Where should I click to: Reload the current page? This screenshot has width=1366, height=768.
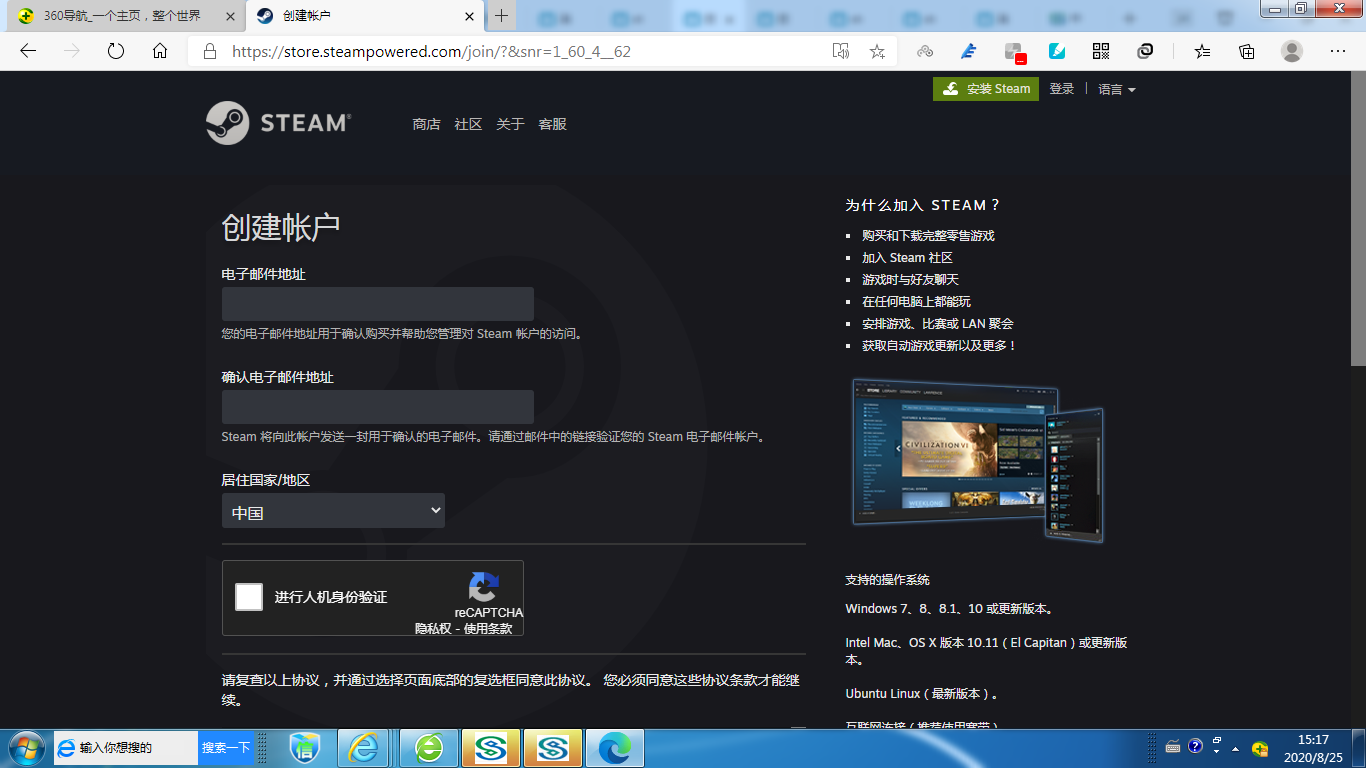tap(116, 51)
